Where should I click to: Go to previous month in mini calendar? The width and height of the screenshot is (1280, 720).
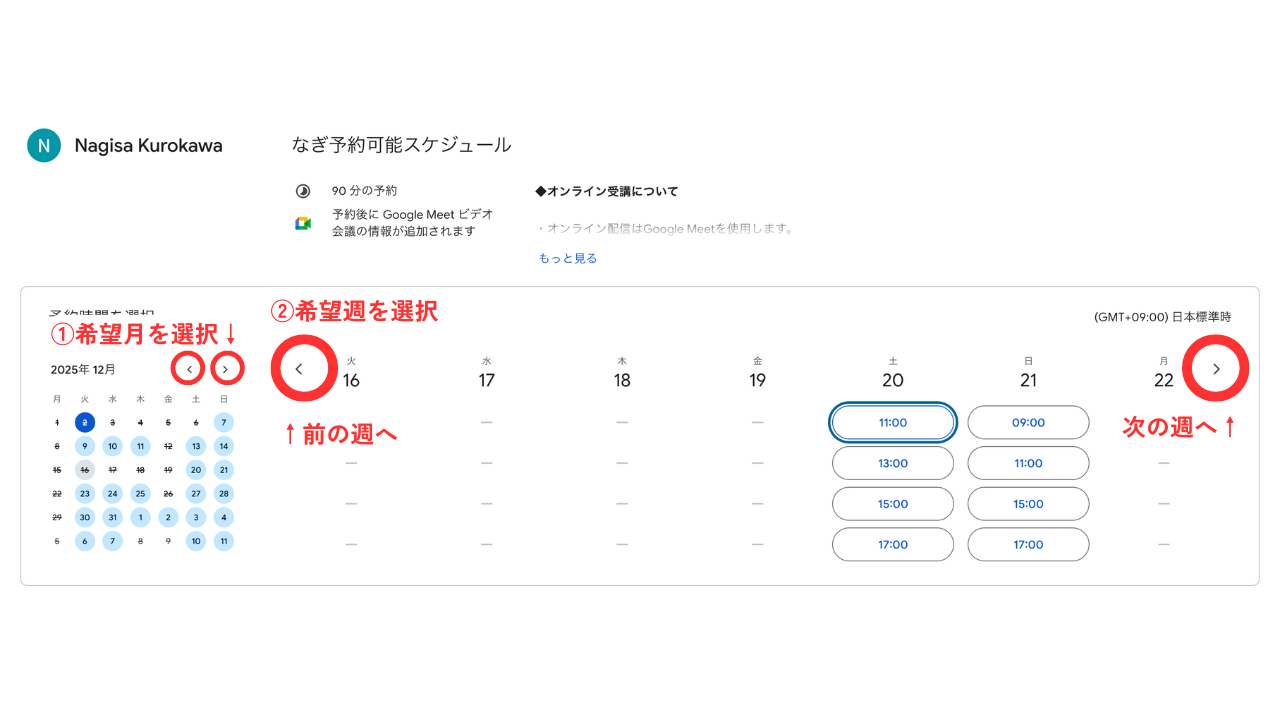coord(189,369)
